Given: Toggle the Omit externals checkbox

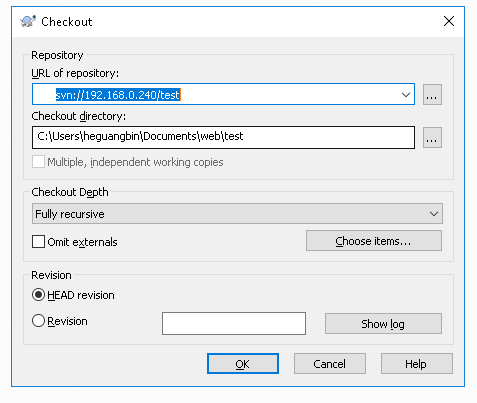Looking at the screenshot, I should click(x=38, y=242).
